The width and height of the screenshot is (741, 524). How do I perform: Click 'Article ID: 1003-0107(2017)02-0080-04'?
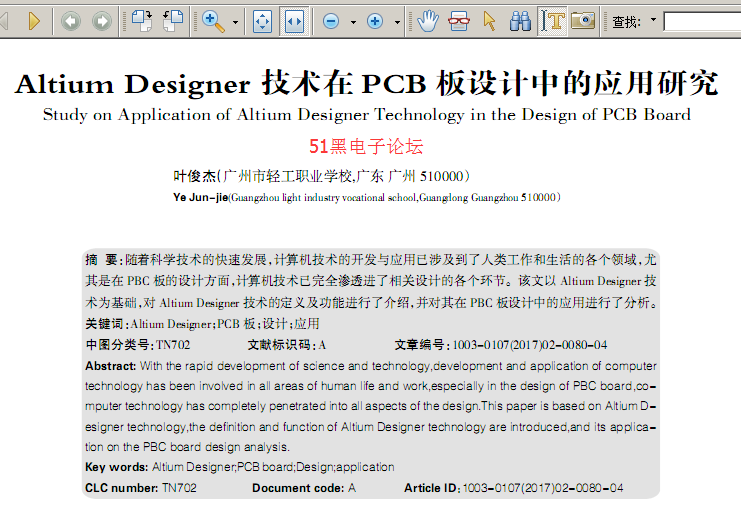[x=514, y=488]
